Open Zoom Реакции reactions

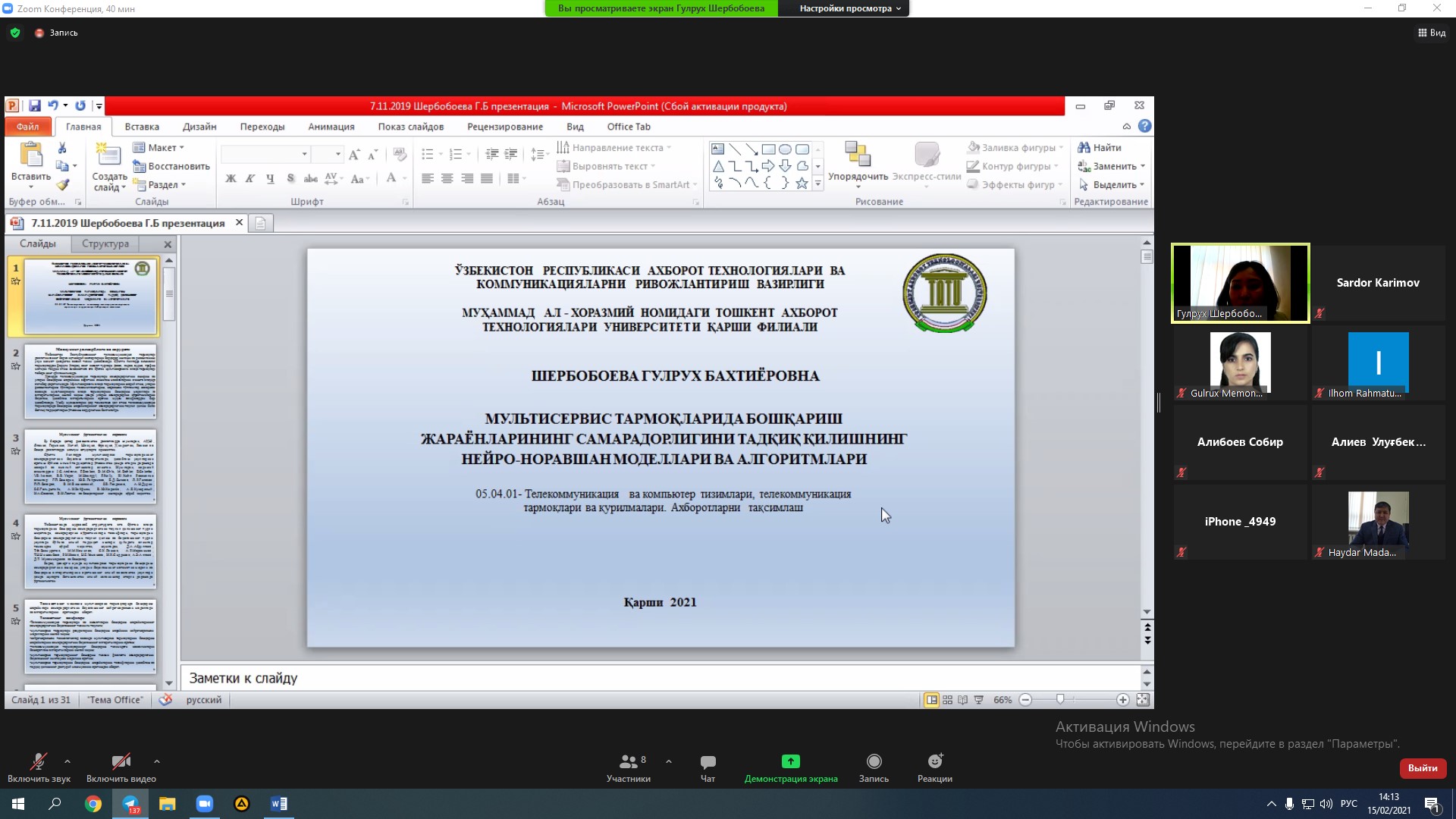934,767
